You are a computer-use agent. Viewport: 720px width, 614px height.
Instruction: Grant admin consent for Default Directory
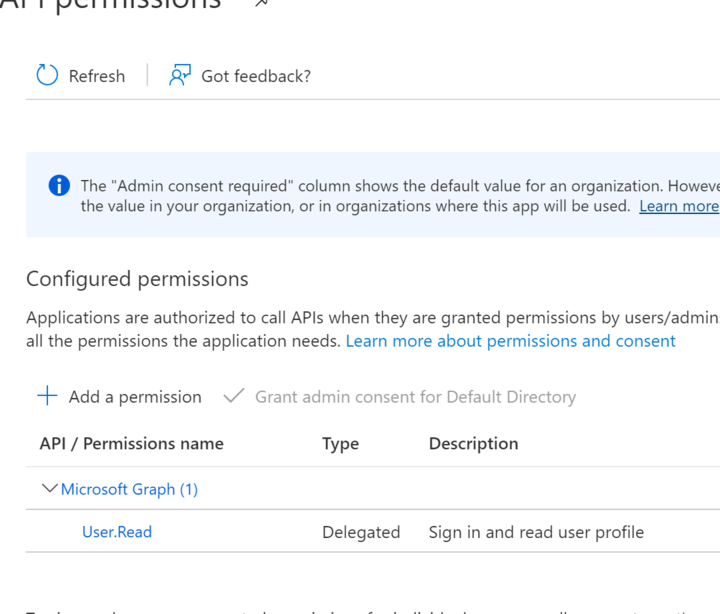pos(415,397)
